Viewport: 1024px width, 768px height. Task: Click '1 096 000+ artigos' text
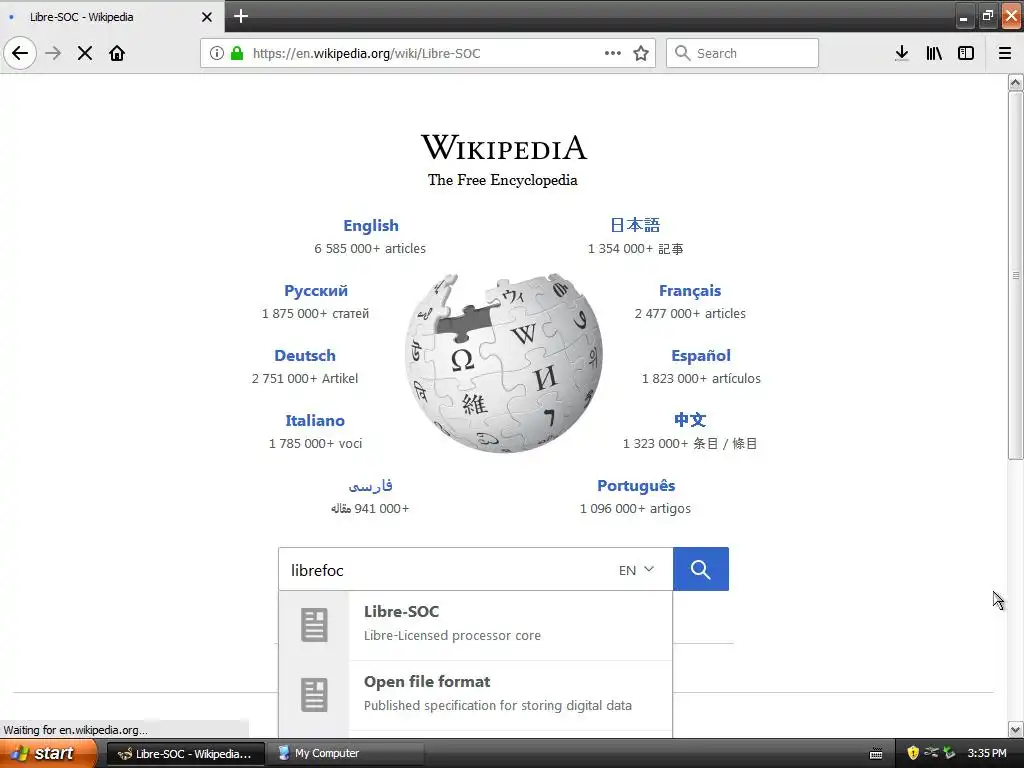[x=635, y=508]
